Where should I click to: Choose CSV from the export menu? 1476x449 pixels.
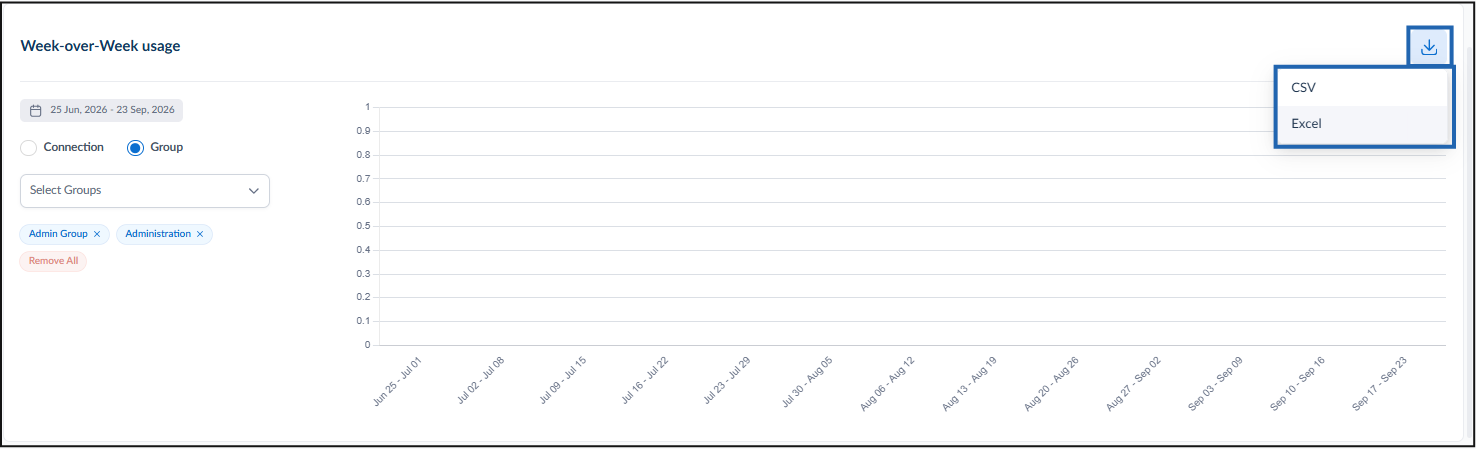click(1363, 88)
